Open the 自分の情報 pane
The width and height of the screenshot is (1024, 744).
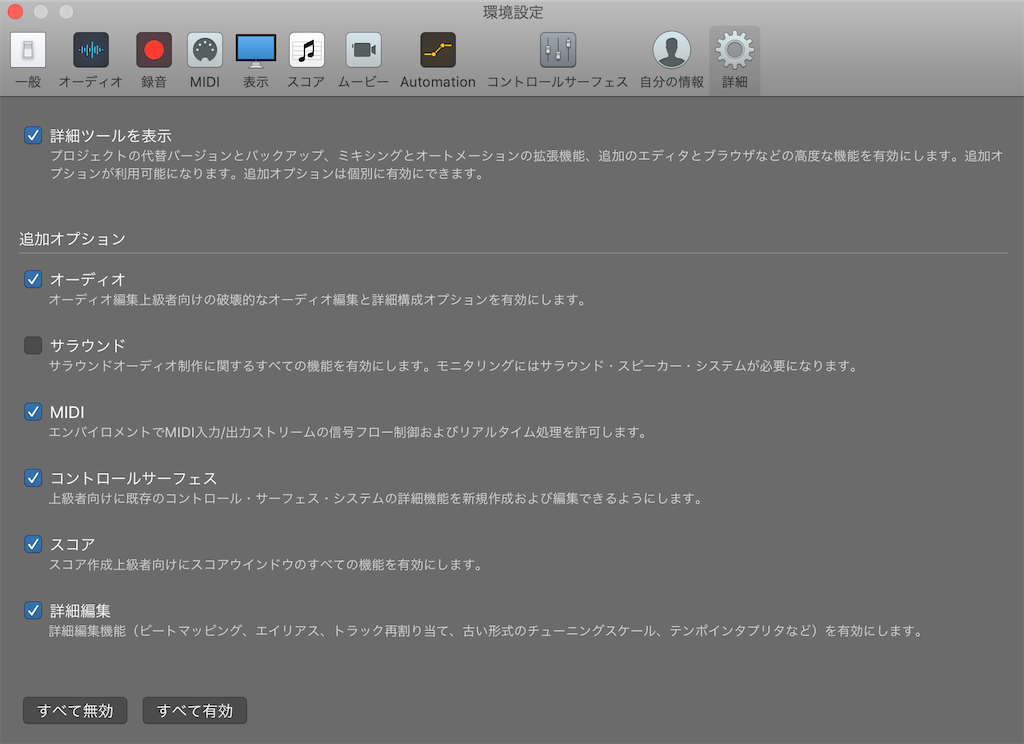pyautogui.click(x=669, y=58)
